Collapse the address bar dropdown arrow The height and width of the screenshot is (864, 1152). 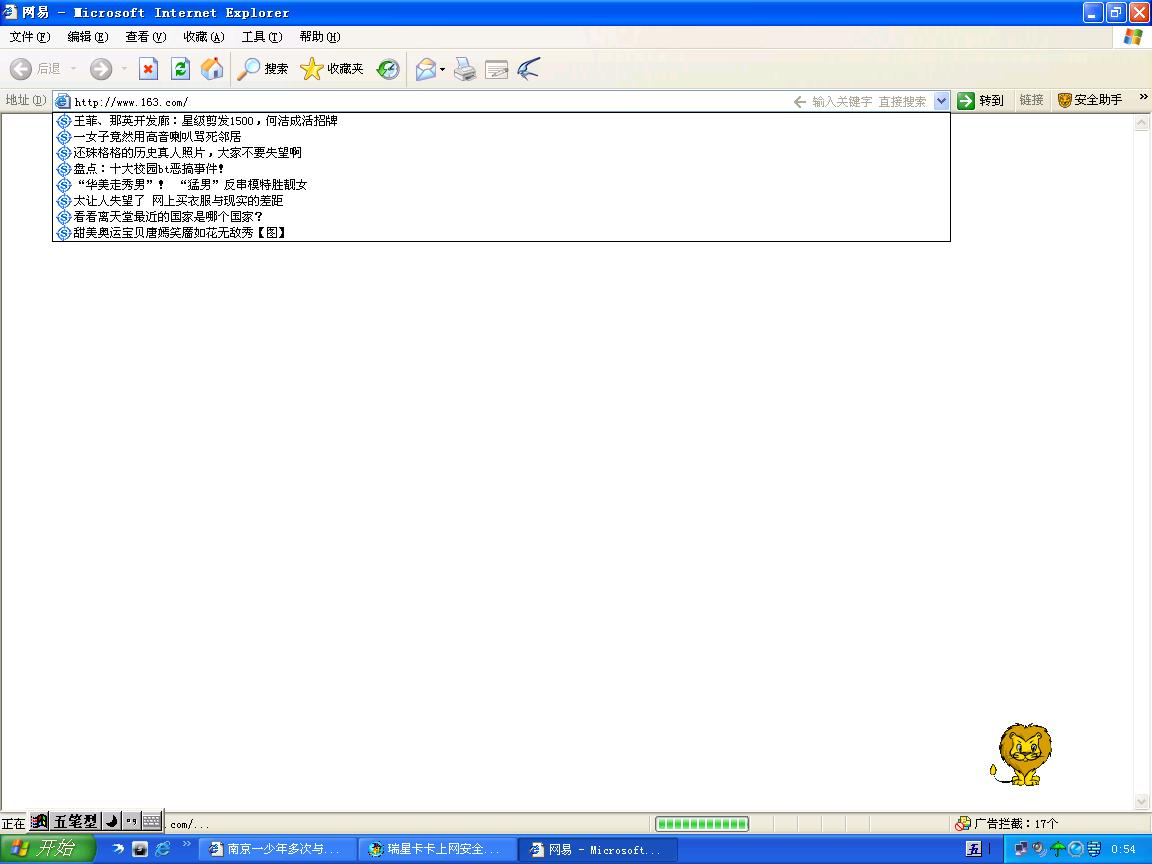pos(941,101)
